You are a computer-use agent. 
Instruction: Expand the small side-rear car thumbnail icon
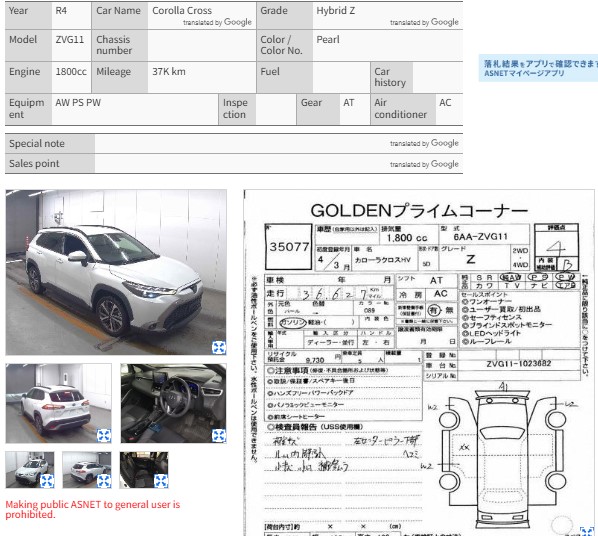click(x=104, y=481)
